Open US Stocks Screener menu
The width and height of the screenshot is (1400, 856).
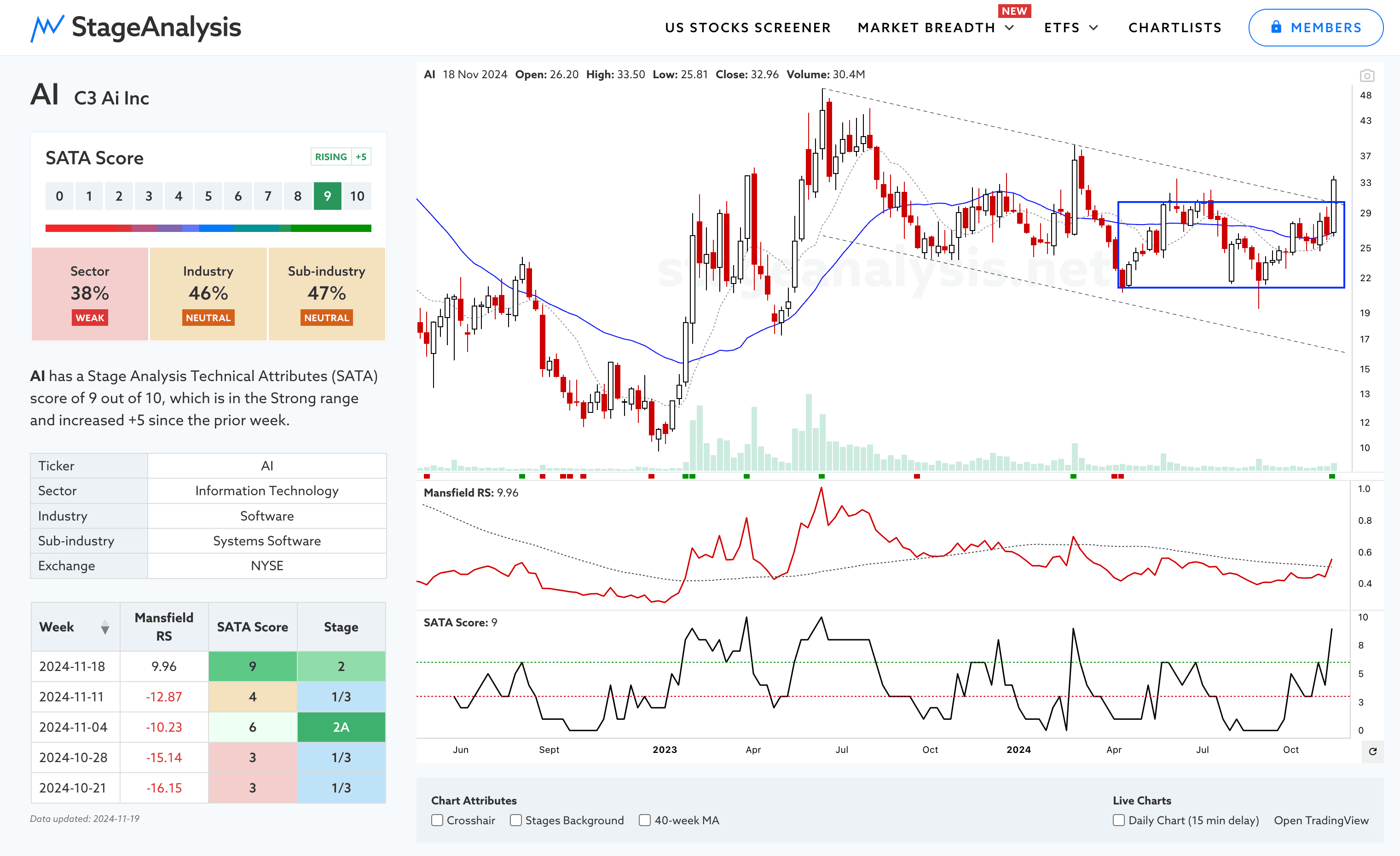click(748, 28)
